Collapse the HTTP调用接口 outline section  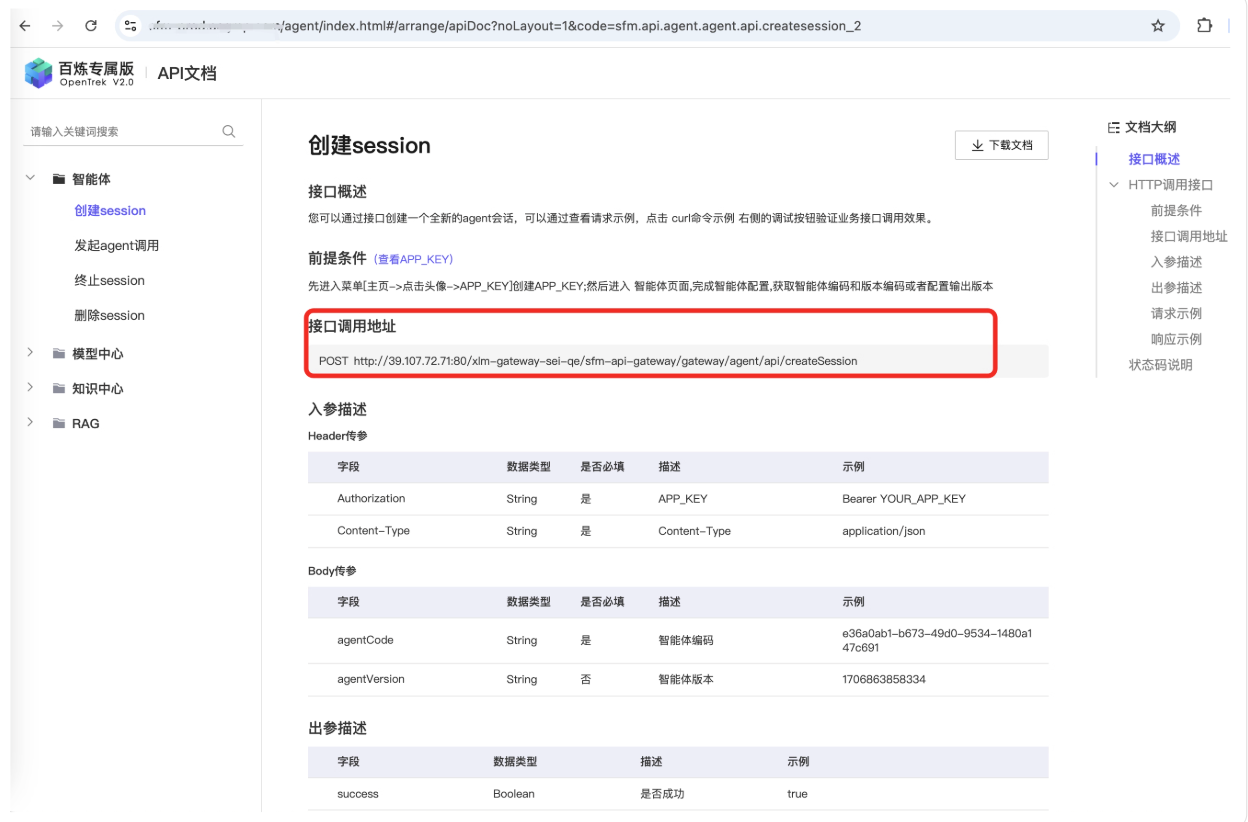point(1114,185)
